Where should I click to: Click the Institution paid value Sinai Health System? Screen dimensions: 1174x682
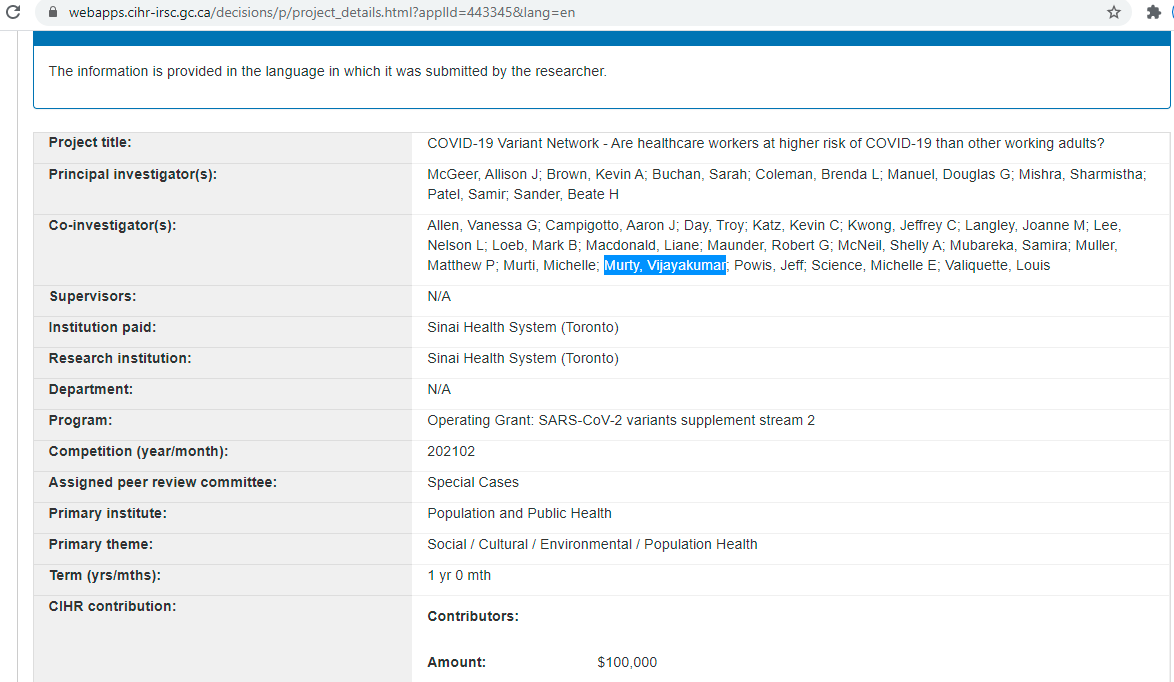[x=523, y=328]
